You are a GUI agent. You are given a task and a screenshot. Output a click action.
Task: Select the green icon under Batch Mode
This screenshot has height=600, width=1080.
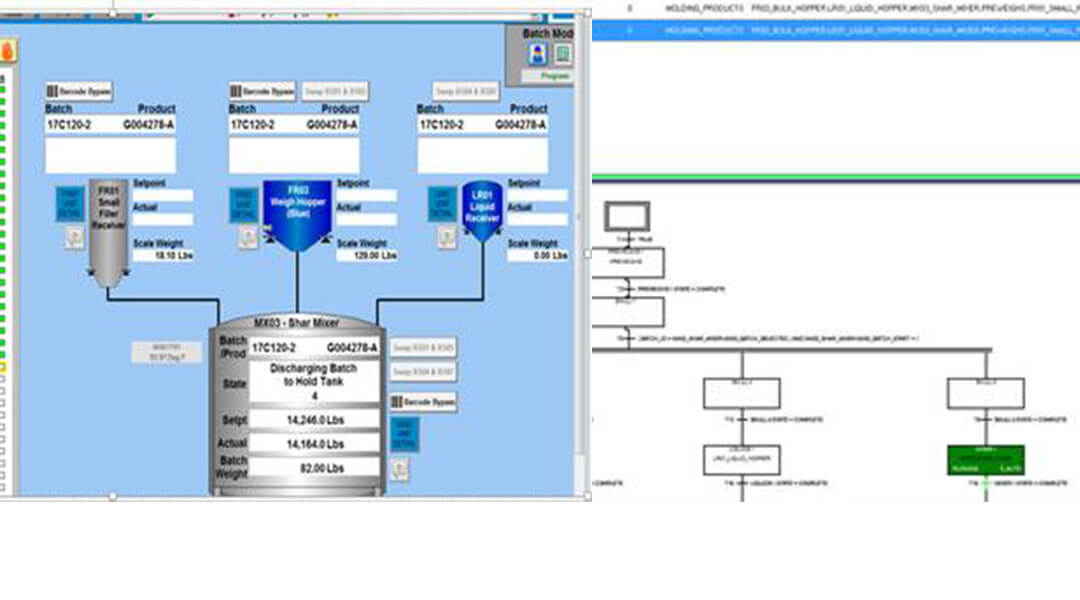point(563,54)
